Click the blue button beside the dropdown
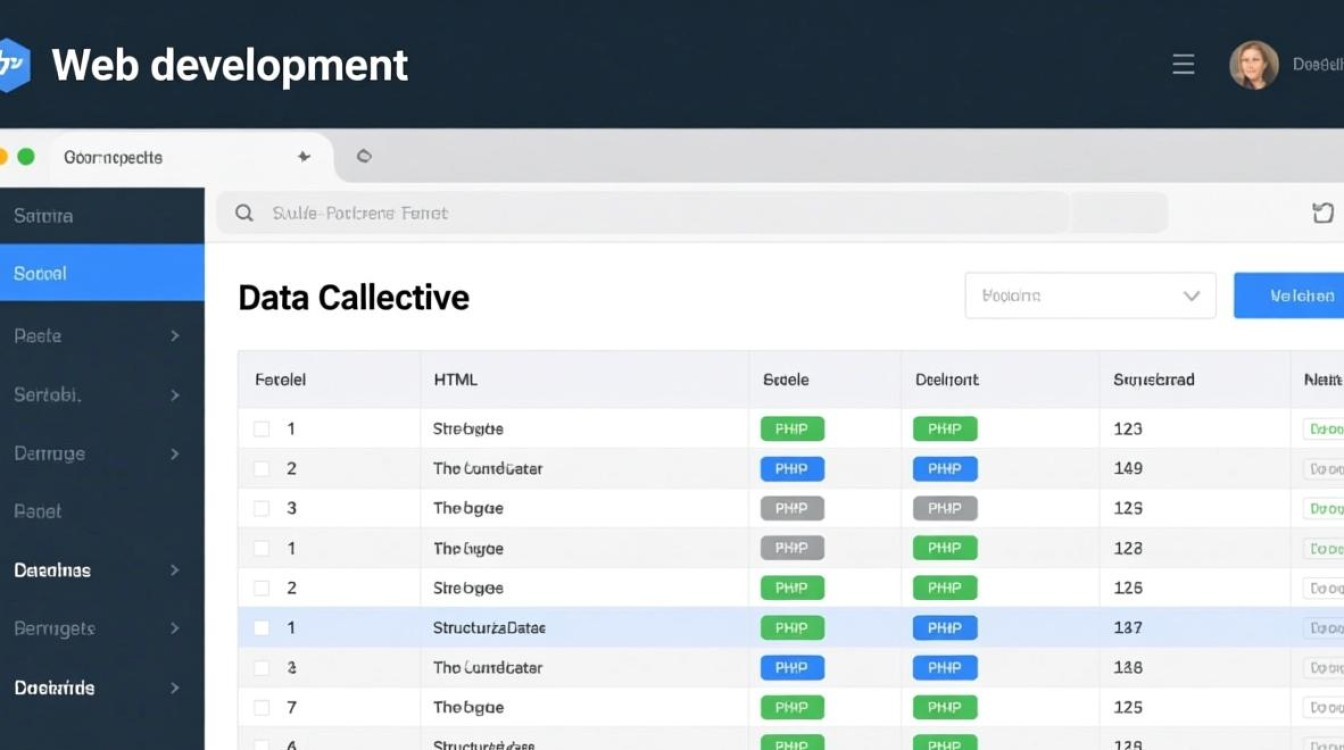Viewport: 1344px width, 750px height. (1290, 296)
